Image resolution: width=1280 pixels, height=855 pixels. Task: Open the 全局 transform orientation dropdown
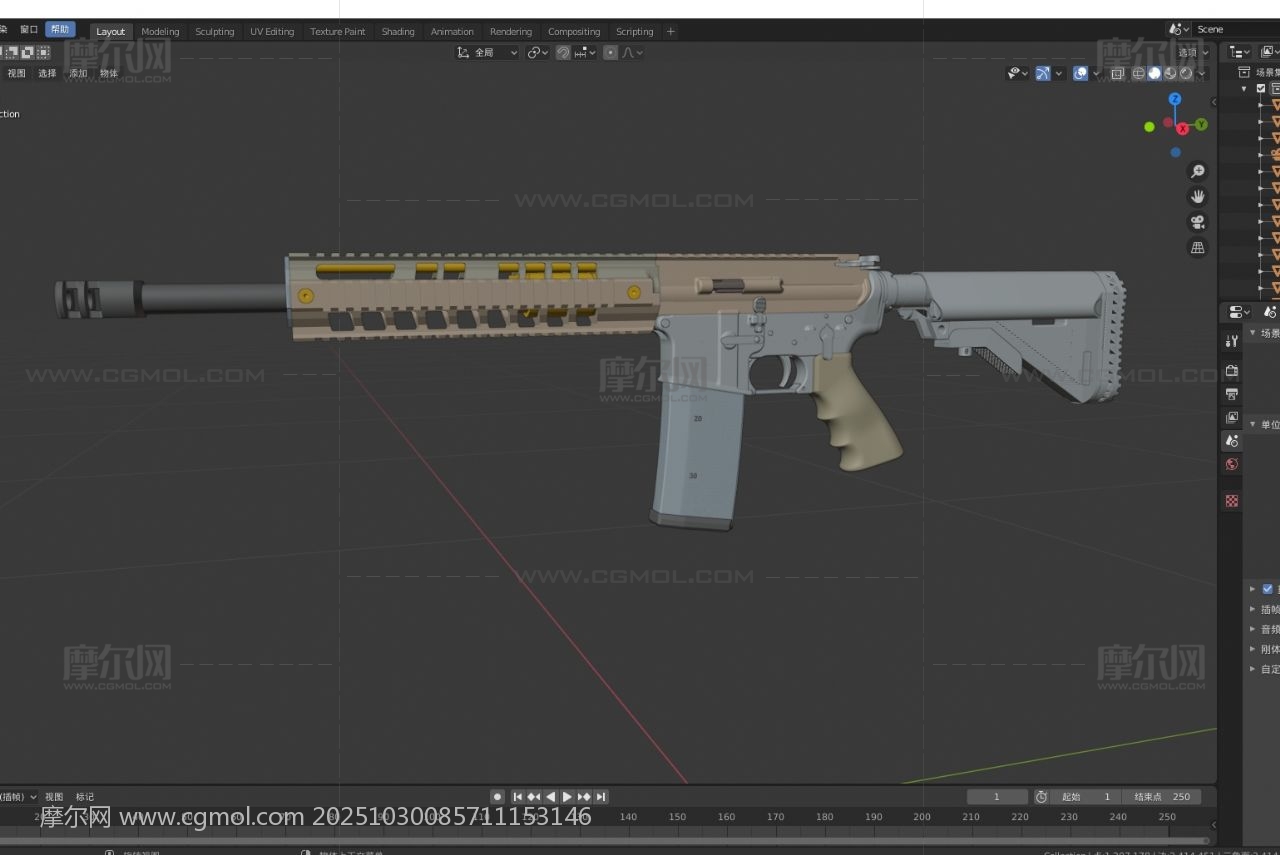tap(488, 53)
